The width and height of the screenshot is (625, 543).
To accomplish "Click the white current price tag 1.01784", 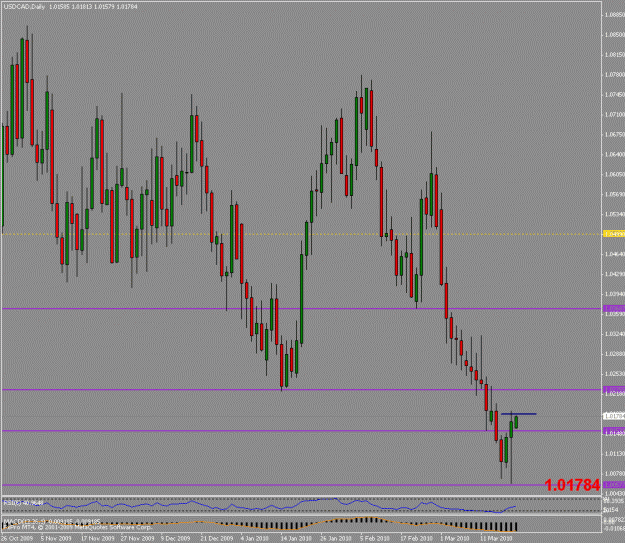I will click(613, 416).
